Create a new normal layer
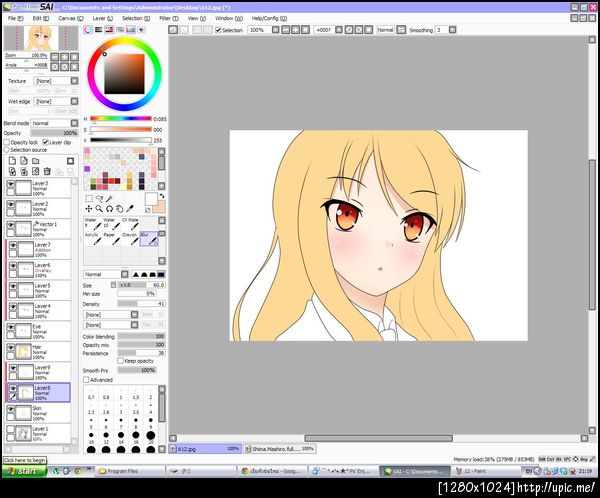This screenshot has height=498, width=600. point(12,161)
